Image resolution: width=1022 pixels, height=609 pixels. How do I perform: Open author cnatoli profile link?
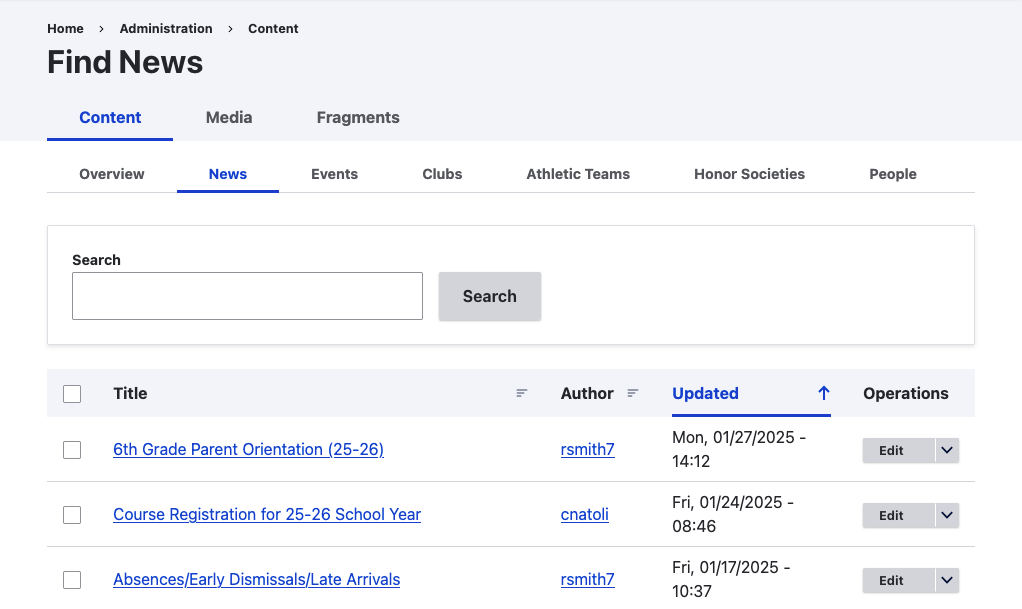point(585,514)
